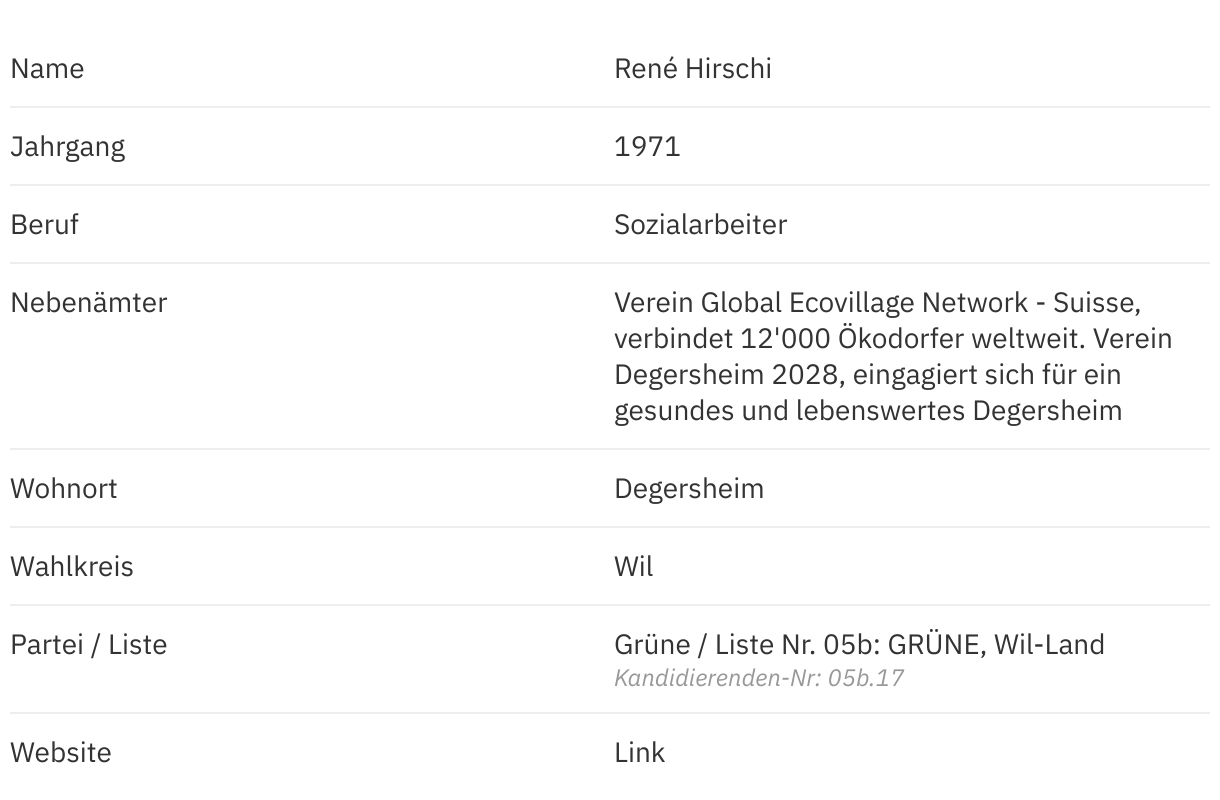Click 'gesundes und lebenswertes Degersheim' line
1220x800 pixels.
[x=867, y=411]
